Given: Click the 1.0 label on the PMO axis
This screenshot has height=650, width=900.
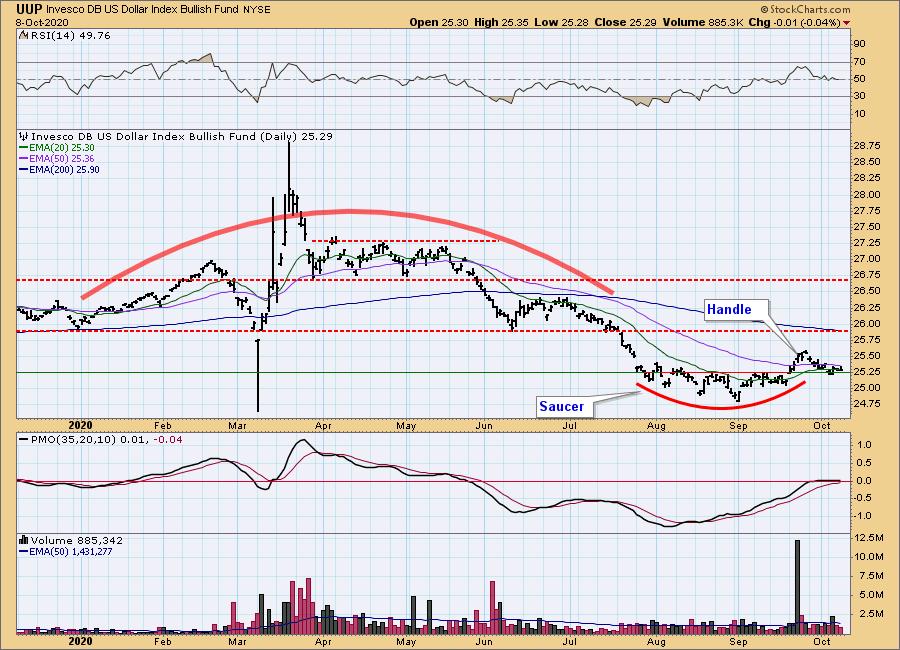Looking at the screenshot, I should click(x=864, y=445).
